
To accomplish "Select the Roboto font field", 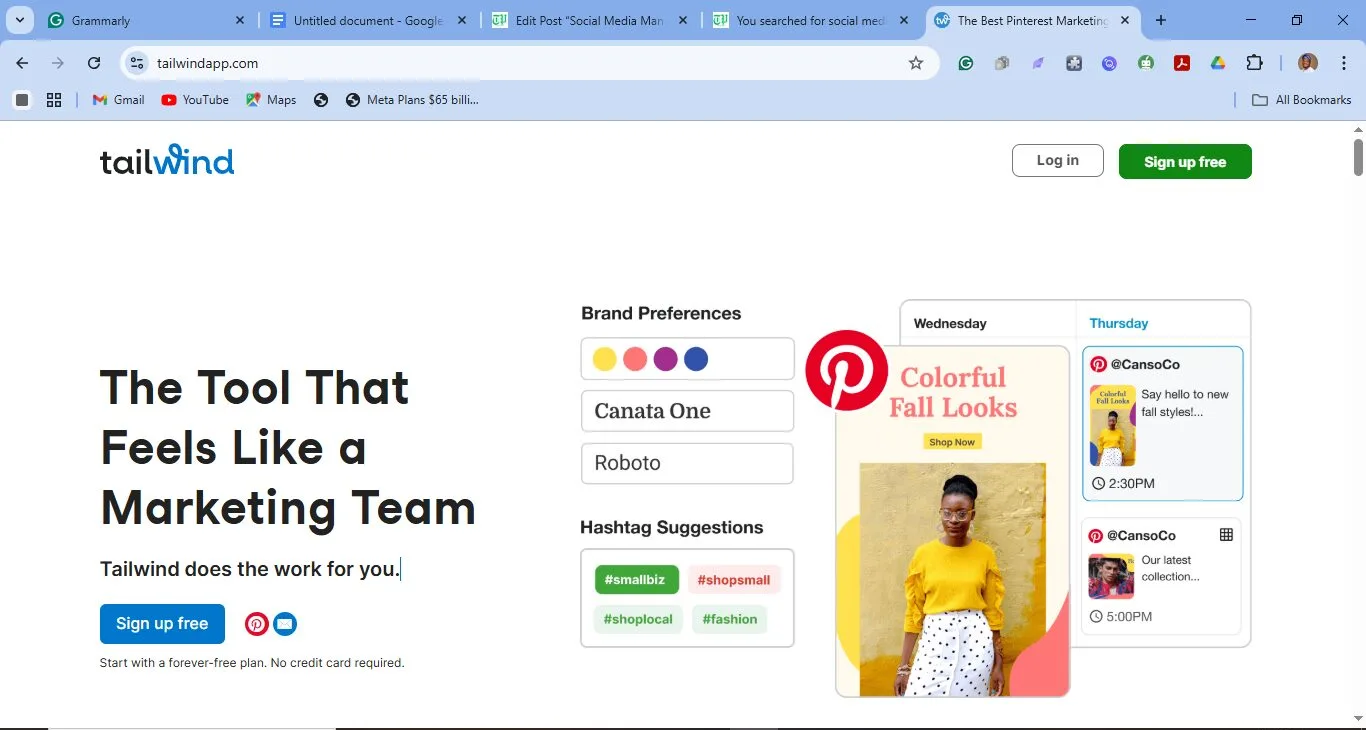I will 687,464.
